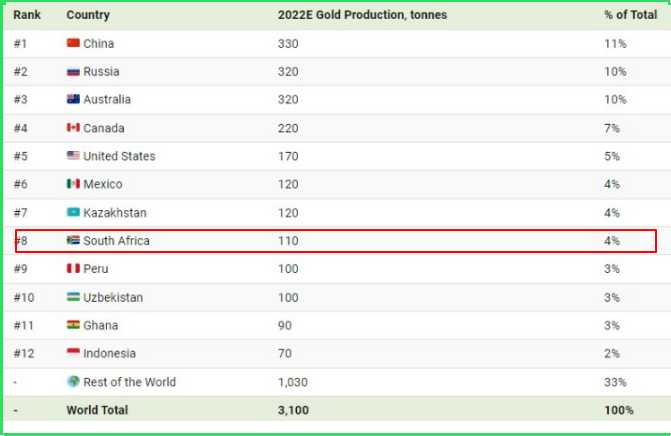Click the Country column header
The image size is (671, 436).
pyautogui.click(x=88, y=15)
